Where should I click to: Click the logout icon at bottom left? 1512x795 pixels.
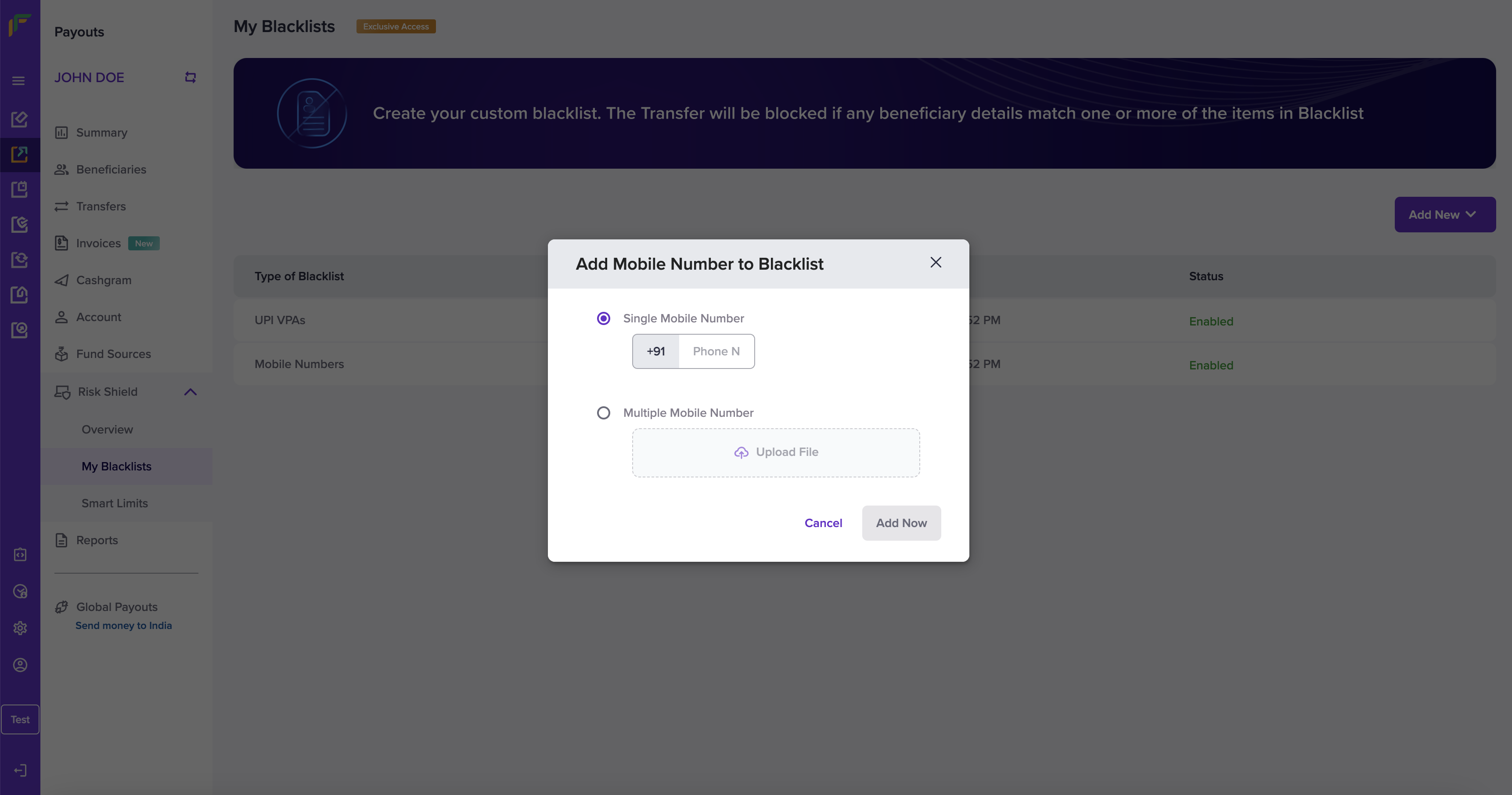[20, 770]
